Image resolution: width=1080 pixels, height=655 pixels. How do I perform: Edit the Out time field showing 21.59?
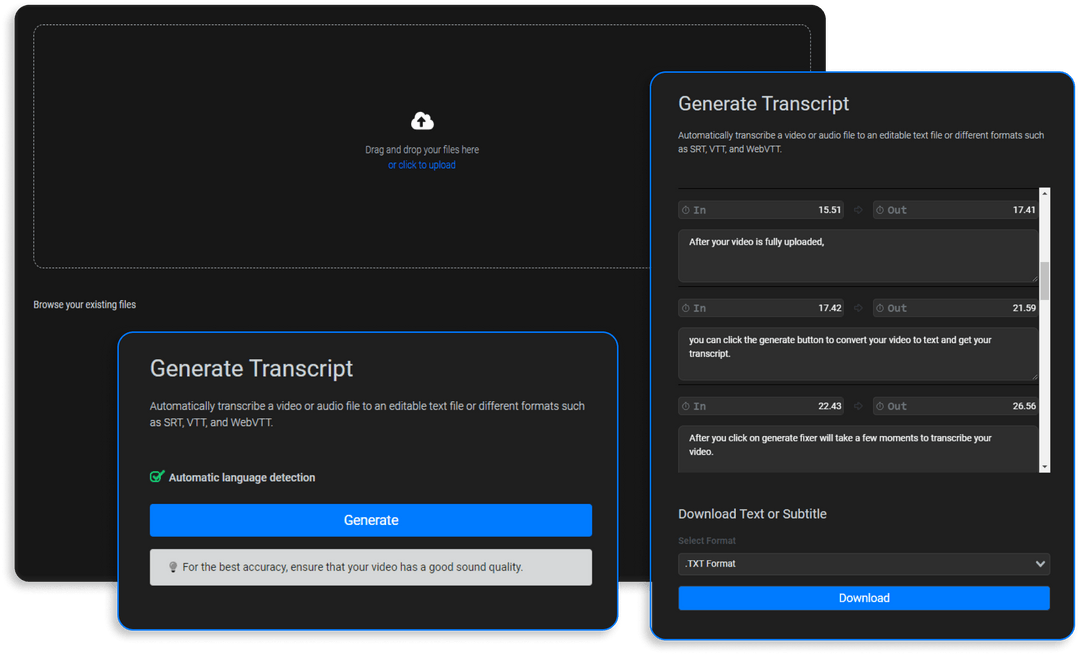point(955,308)
